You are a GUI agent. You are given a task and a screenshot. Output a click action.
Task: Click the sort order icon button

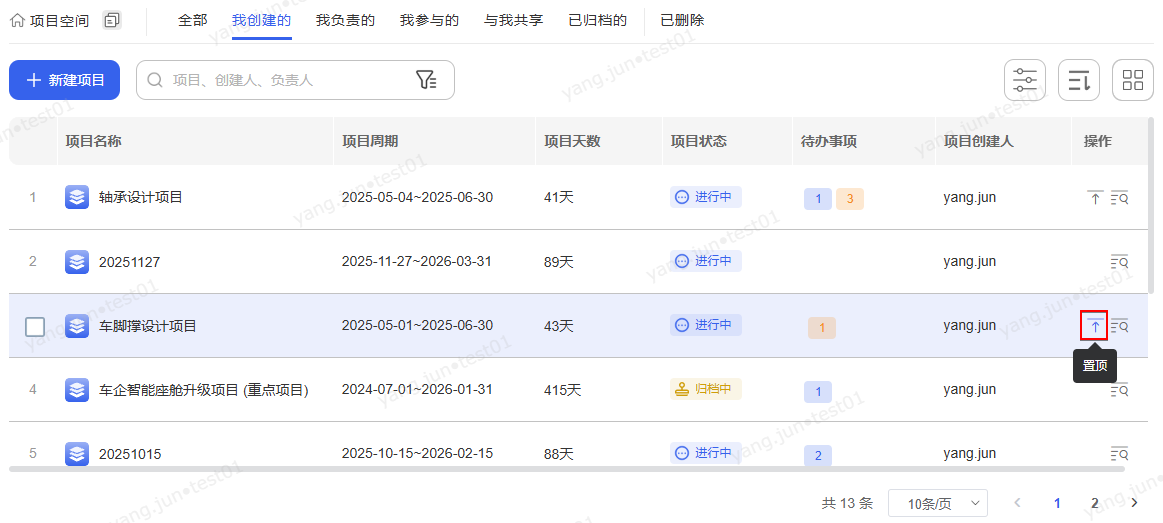point(1079,80)
